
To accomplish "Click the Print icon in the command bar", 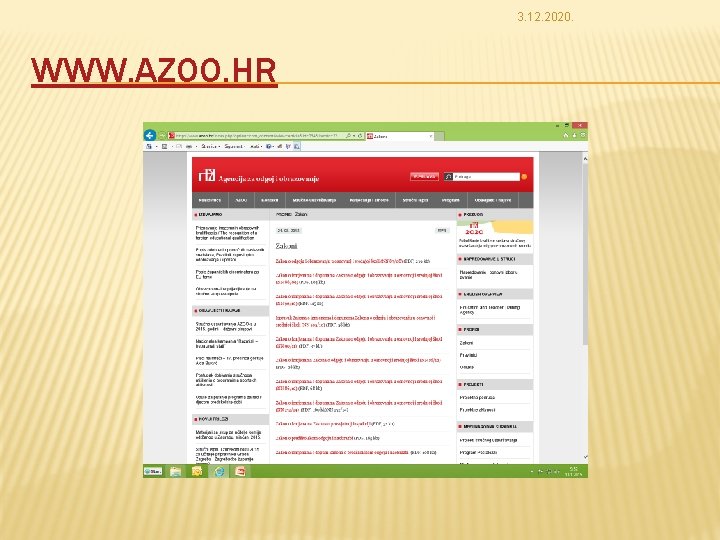I will pyautogui.click(x=188, y=146).
